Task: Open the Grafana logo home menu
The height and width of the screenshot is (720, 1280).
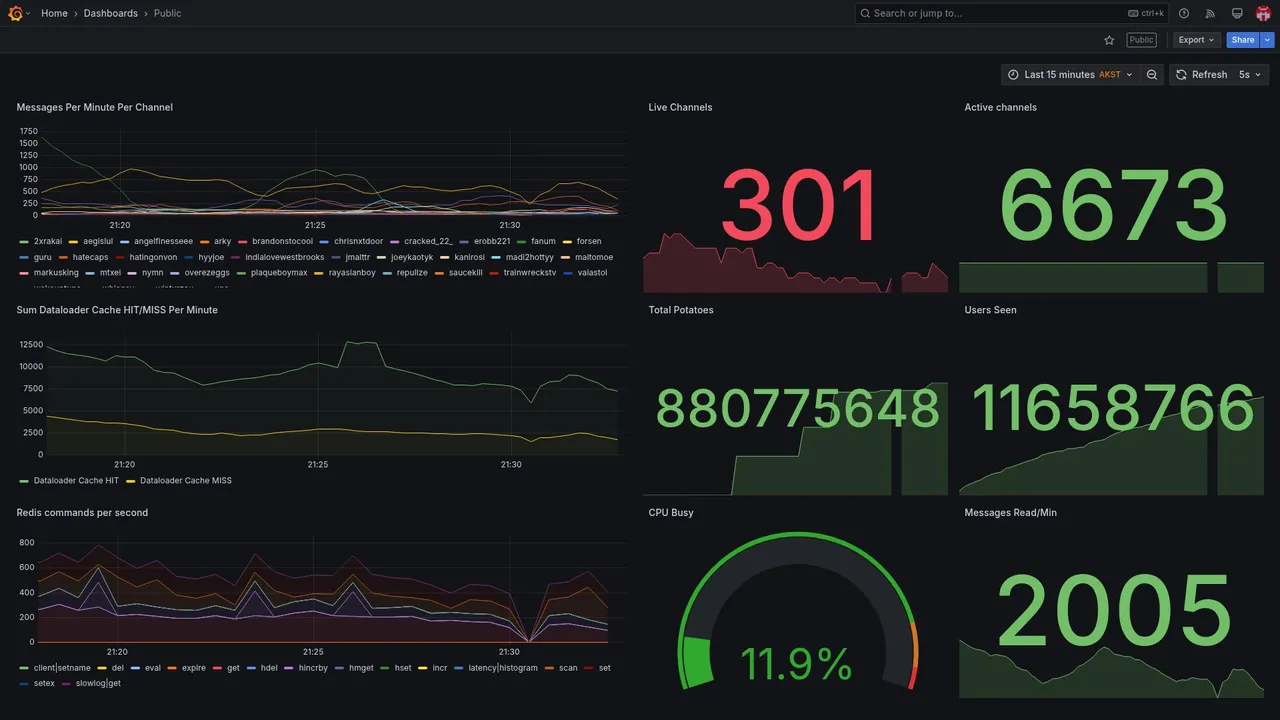Action: click(15, 13)
